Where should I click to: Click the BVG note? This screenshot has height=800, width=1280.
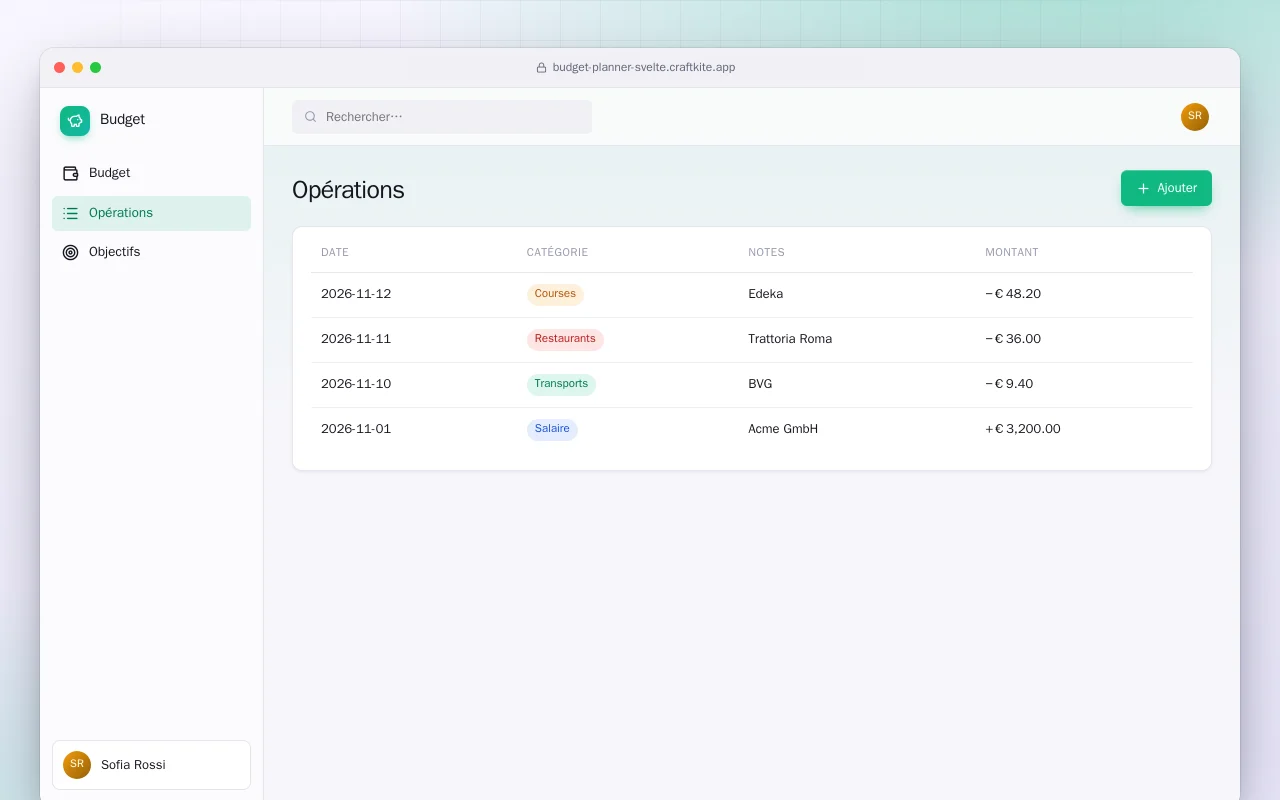tap(760, 384)
